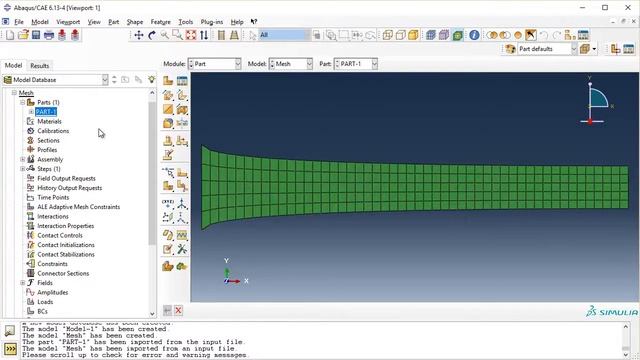Select Sections in the model tree
Screen dimensions: 640x360
(x=48, y=140)
